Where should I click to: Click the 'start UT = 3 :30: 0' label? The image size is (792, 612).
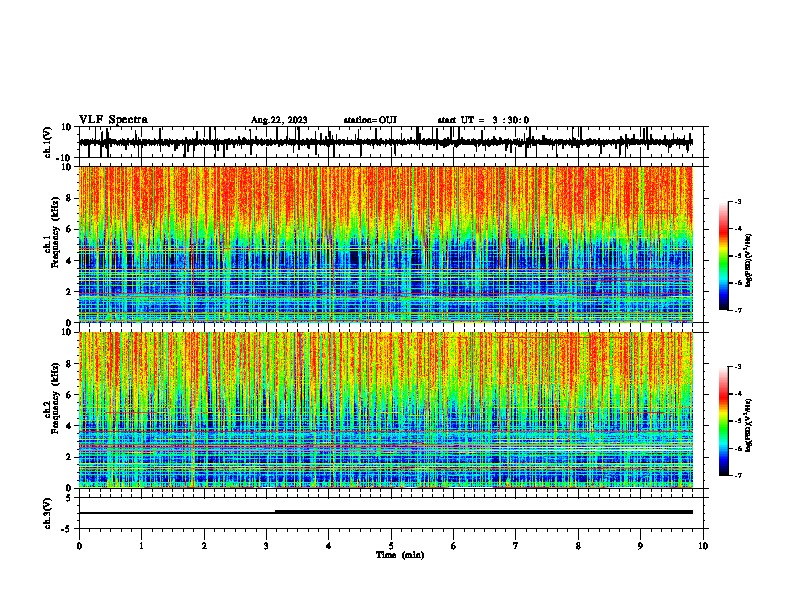coord(483,120)
